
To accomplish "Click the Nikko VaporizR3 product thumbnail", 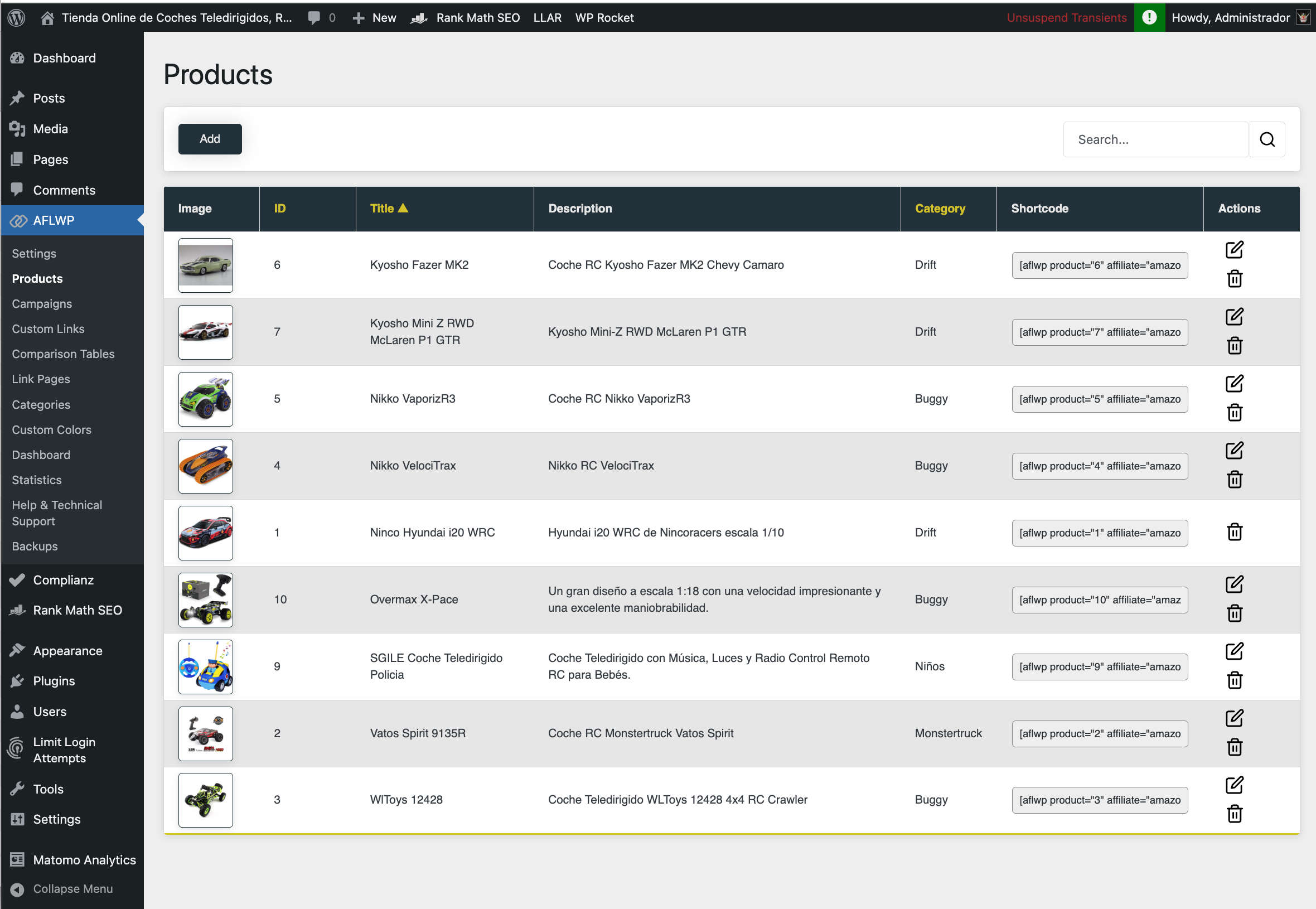I will point(205,399).
